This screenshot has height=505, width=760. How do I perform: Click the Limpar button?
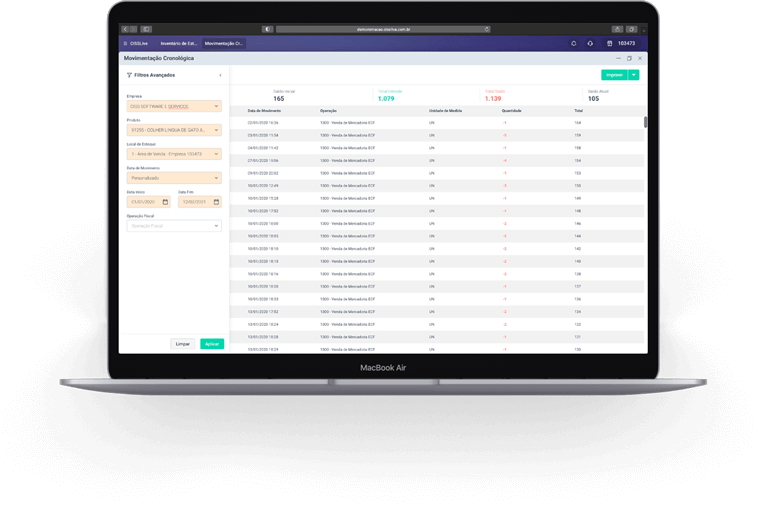click(183, 344)
